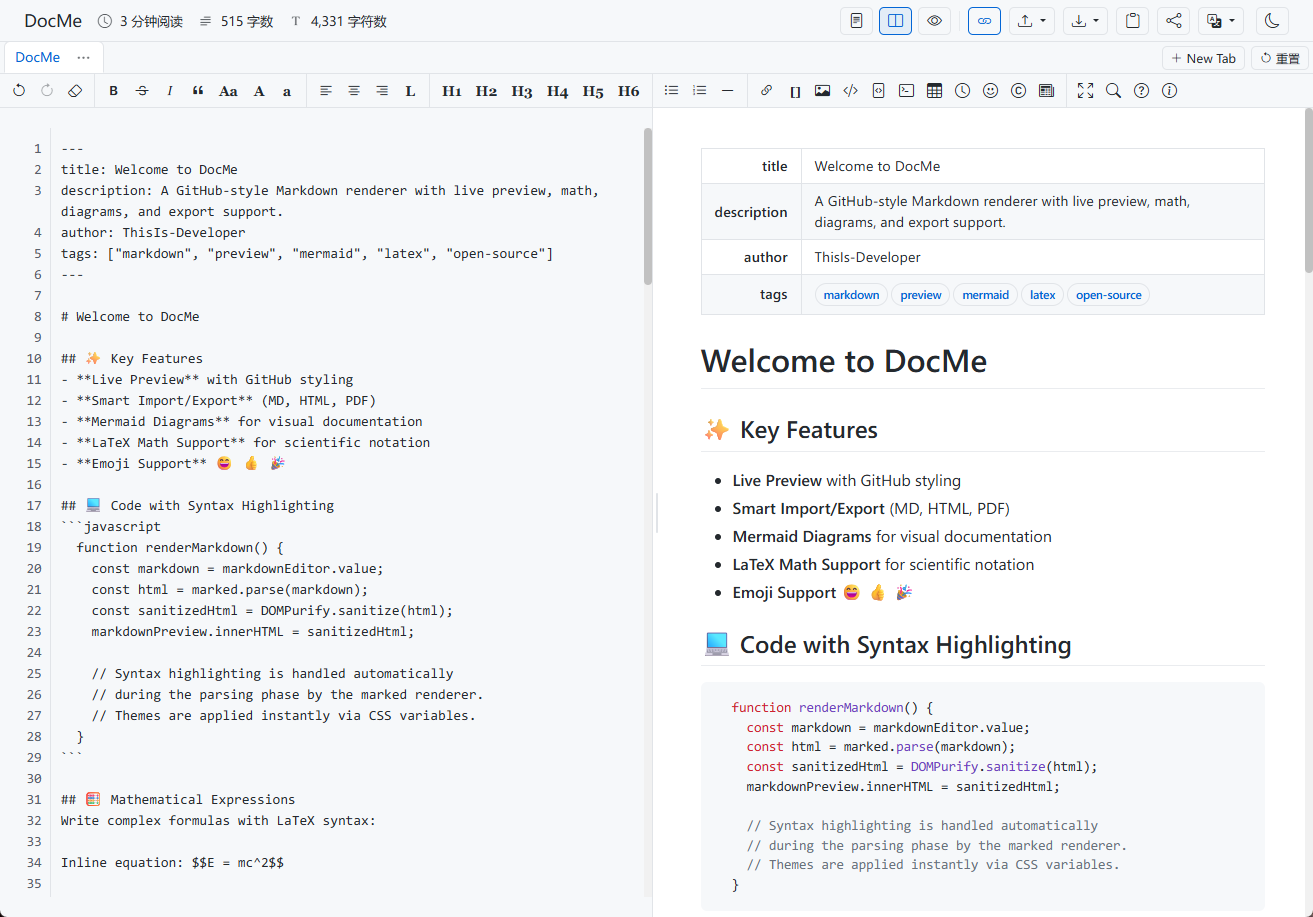Insert an H5 heading
The width and height of the screenshot is (1313, 917).
coord(593,91)
